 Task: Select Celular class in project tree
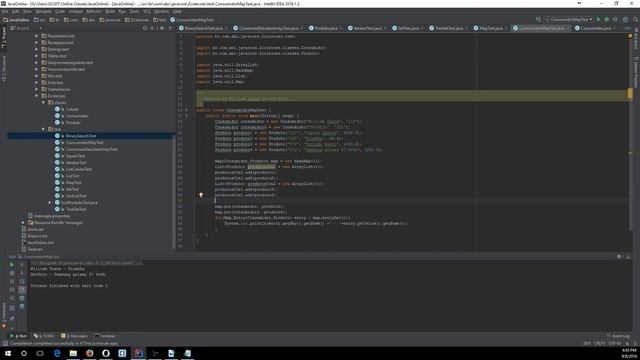(72, 109)
